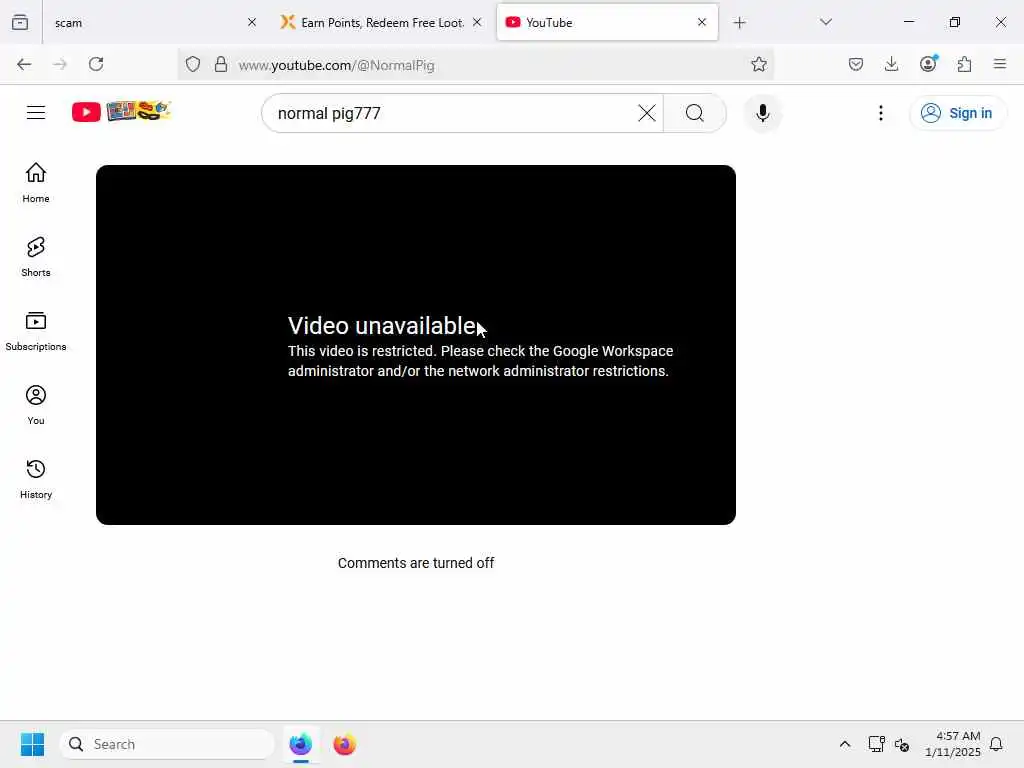Open a new tab with plus button
The image size is (1024, 768).
pos(739,23)
